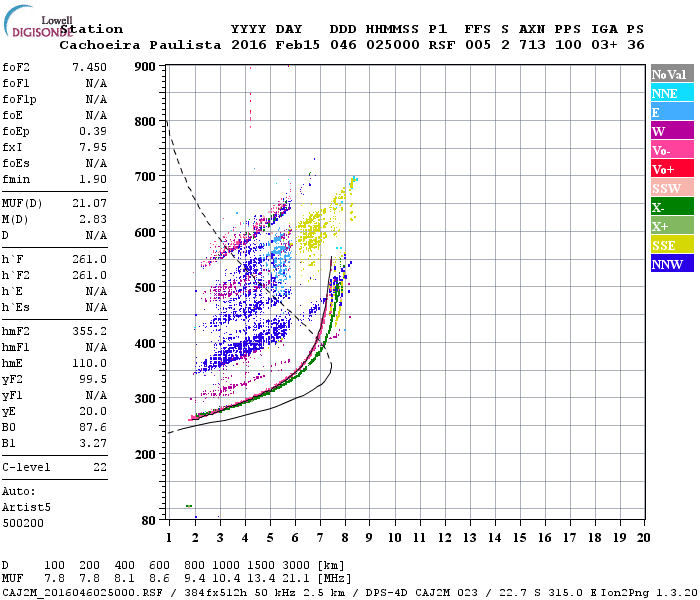Viewport: 700px width, 600px height.
Task: Click the Lowell Digisonde logo
Action: coord(38,21)
